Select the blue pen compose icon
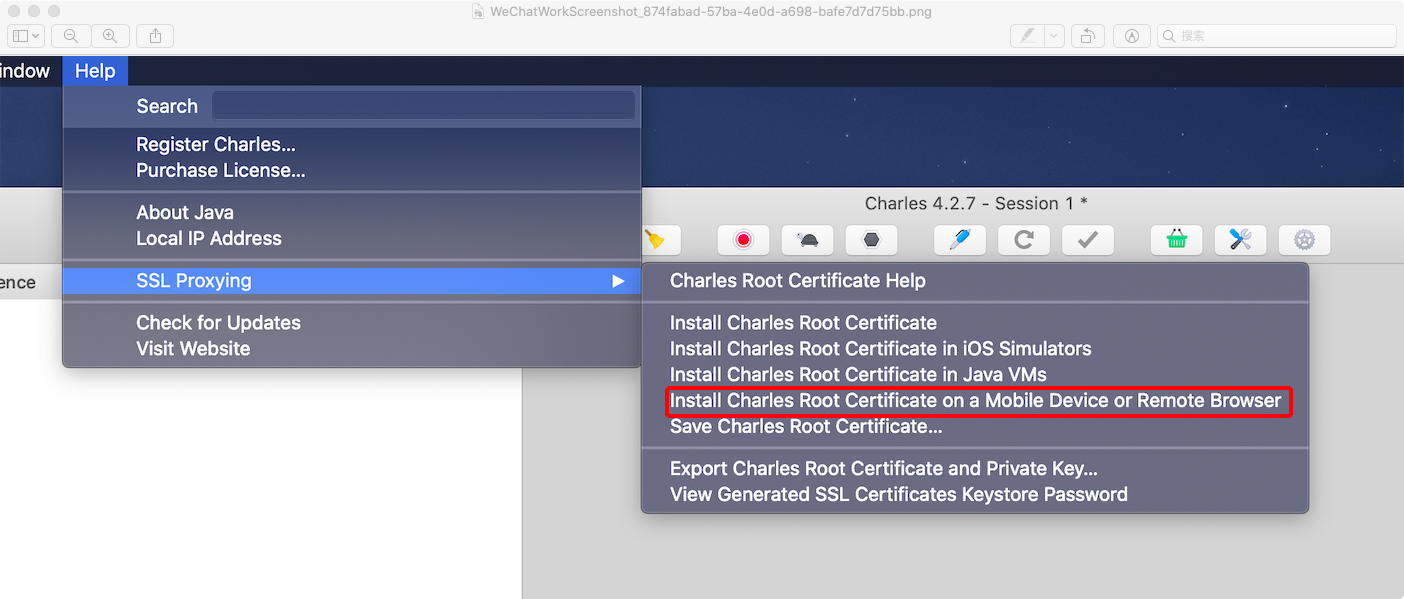Viewport: 1404px width, 599px height. pyautogui.click(x=960, y=240)
